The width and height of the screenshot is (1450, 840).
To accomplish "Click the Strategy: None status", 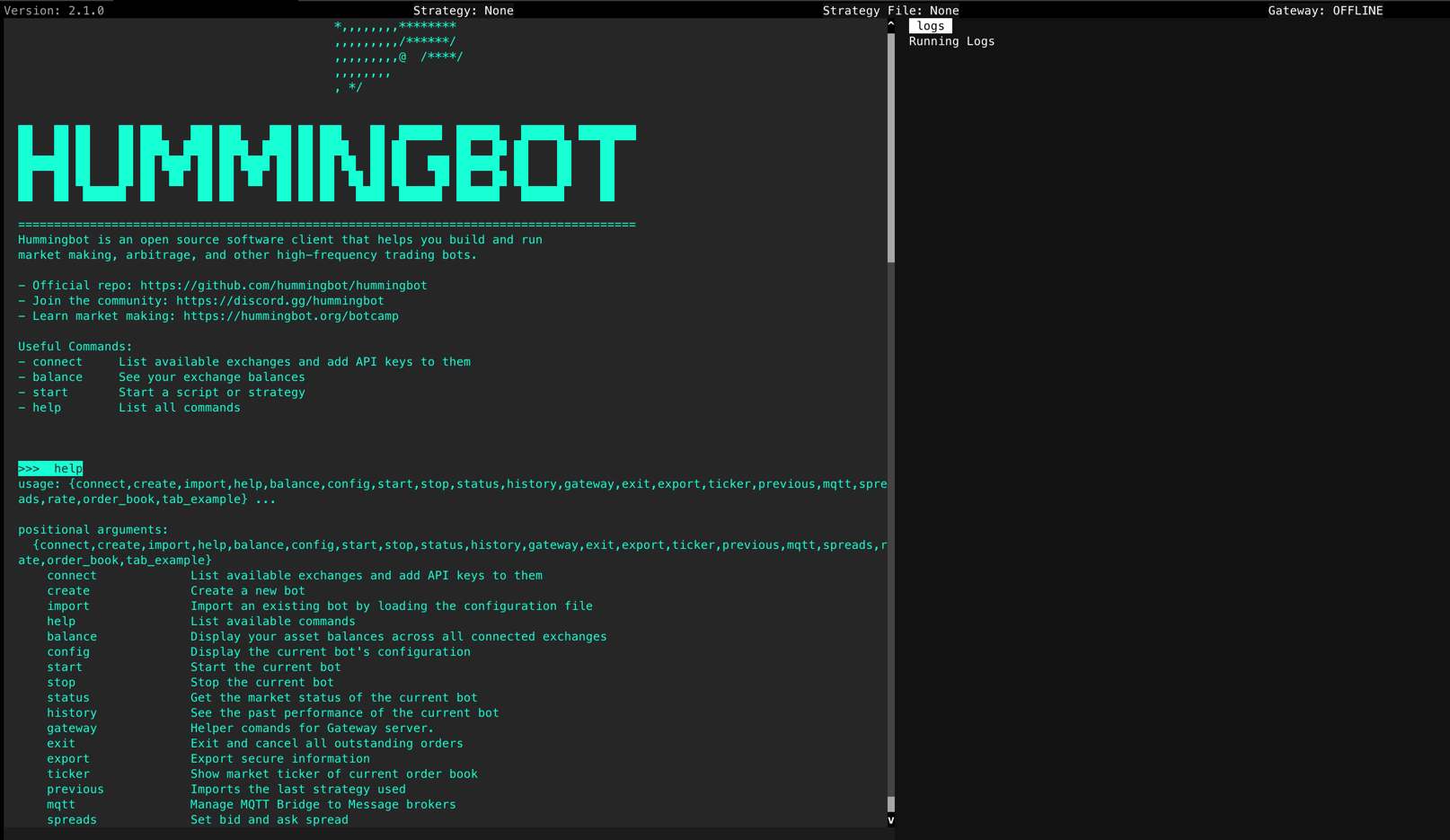I will click(464, 11).
